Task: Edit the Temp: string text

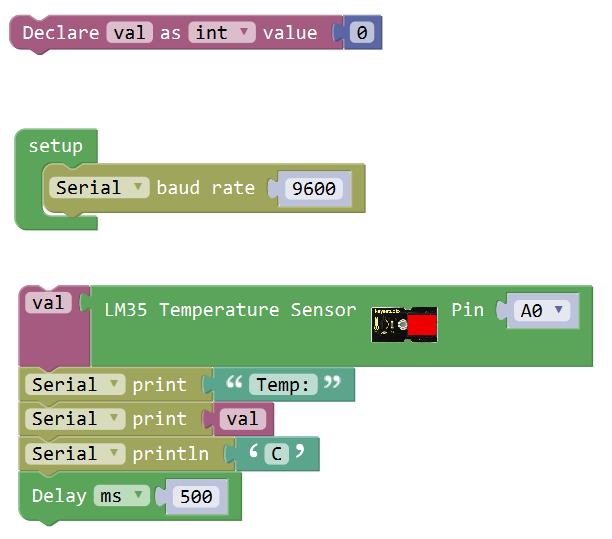Action: [x=283, y=384]
